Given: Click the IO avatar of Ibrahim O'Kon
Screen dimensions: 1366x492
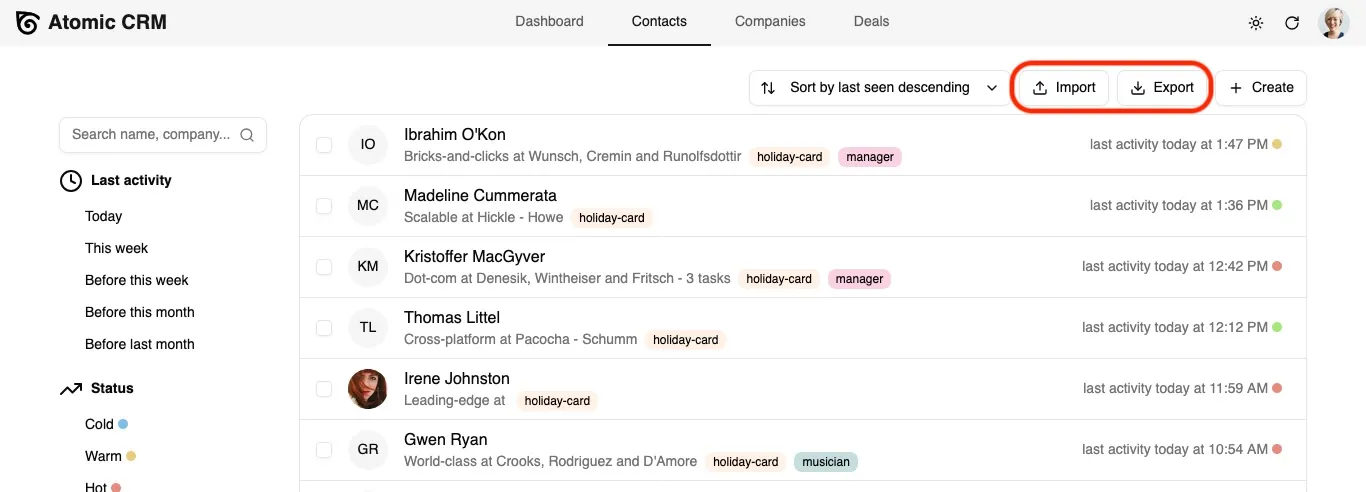Looking at the screenshot, I should [x=368, y=144].
